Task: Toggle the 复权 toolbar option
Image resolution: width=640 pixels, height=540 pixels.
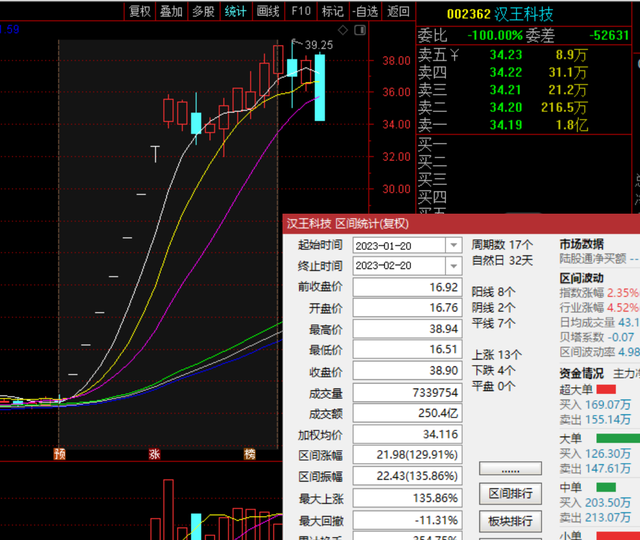Action: click(x=140, y=11)
